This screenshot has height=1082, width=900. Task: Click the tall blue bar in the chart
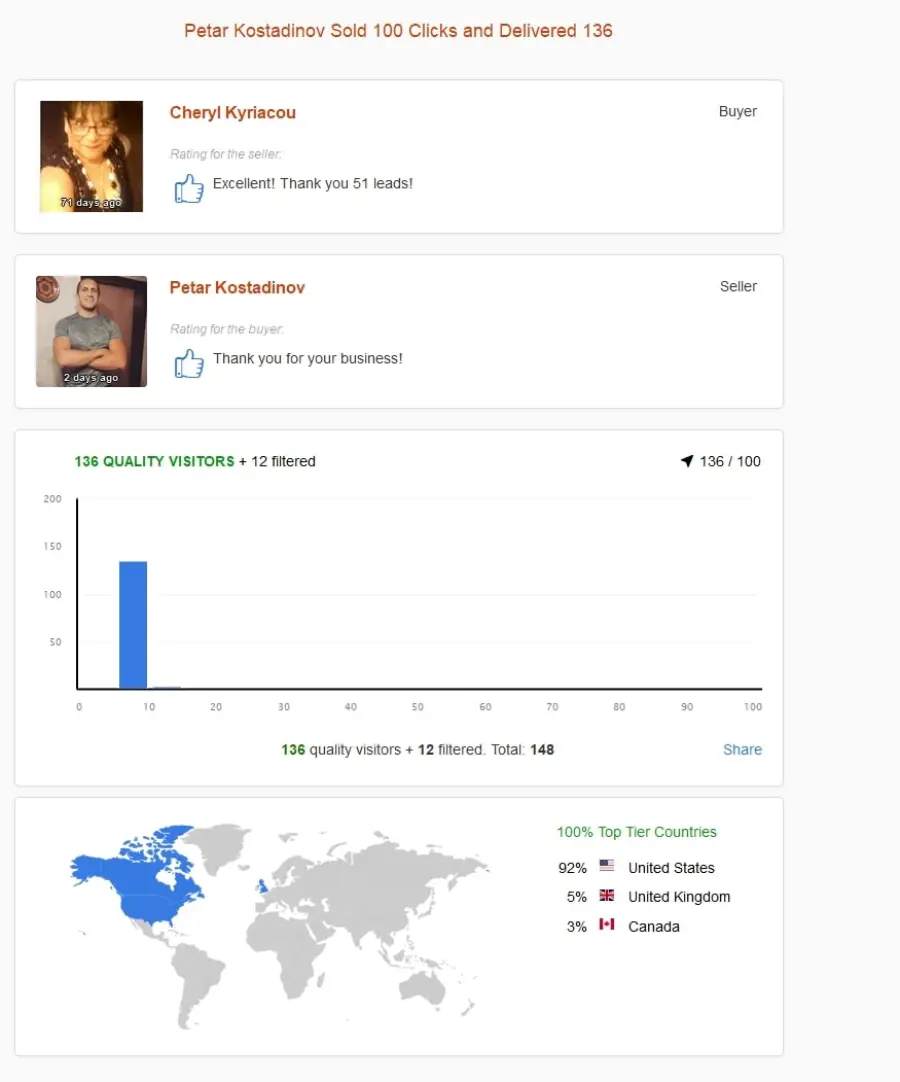click(133, 624)
